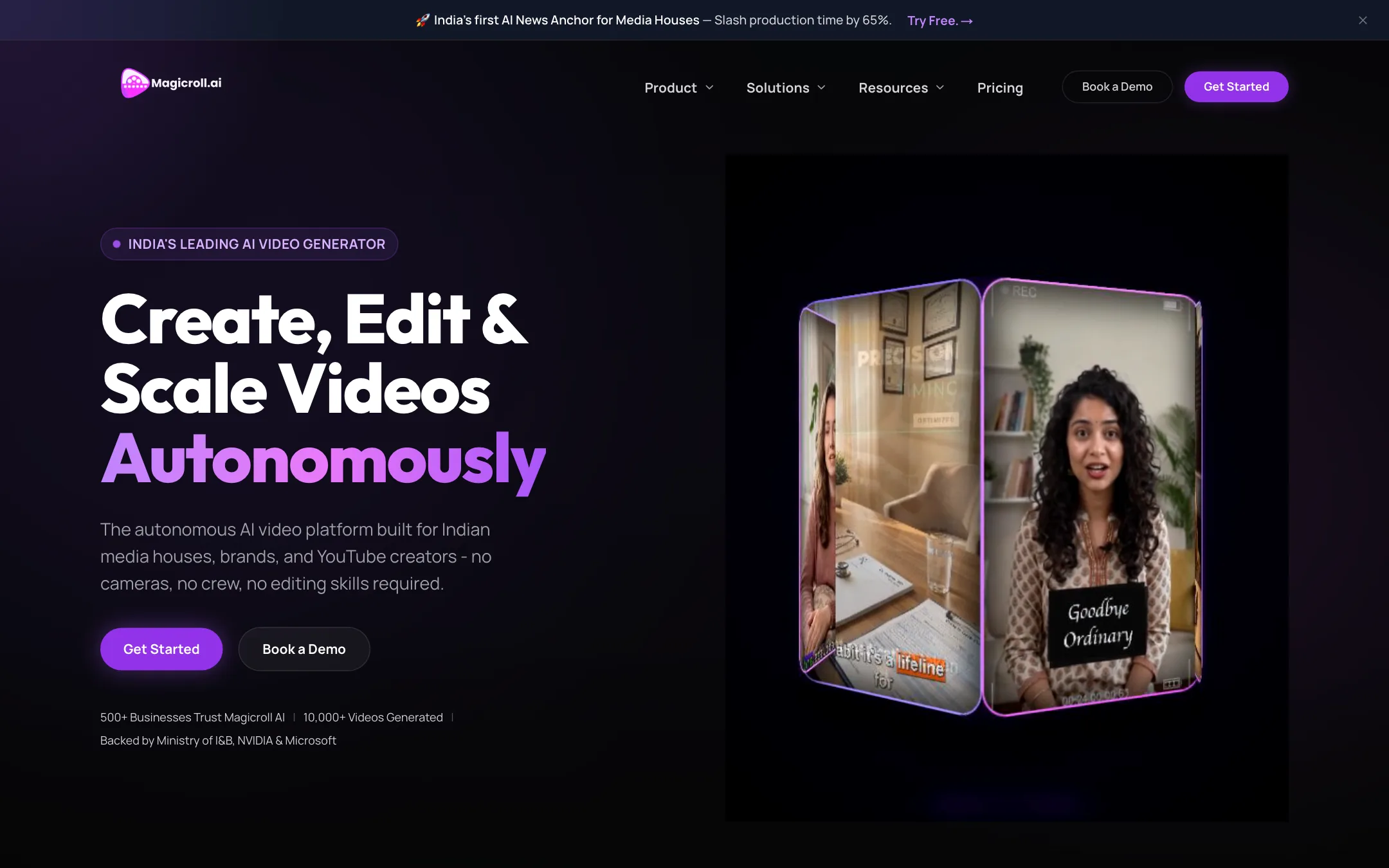This screenshot has height=868, width=1389.
Task: Click "500+ Businesses Trust Magicroll AI" text
Action: 192,717
